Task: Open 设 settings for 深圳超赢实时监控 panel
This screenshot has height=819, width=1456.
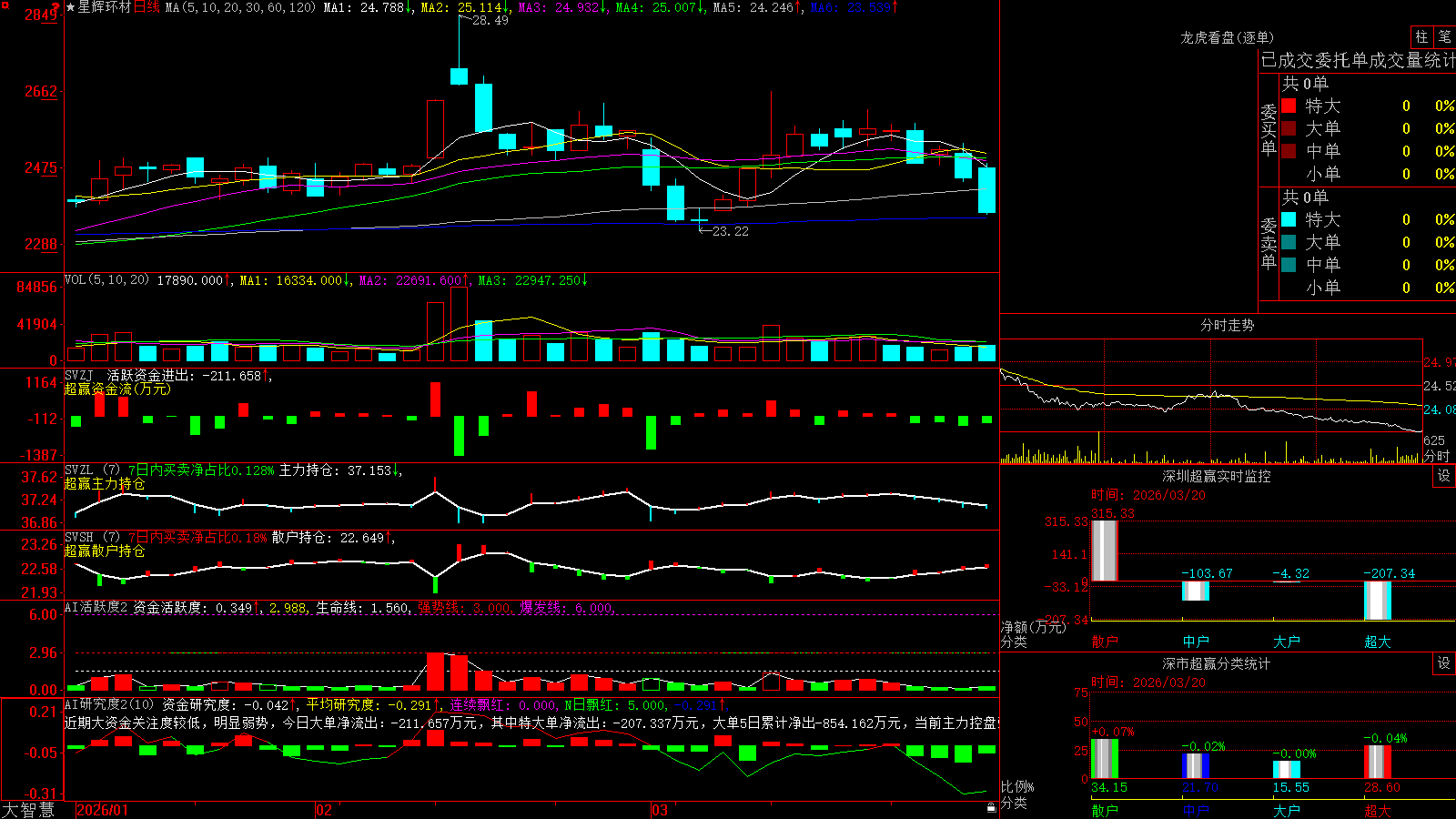Action: (x=1444, y=476)
